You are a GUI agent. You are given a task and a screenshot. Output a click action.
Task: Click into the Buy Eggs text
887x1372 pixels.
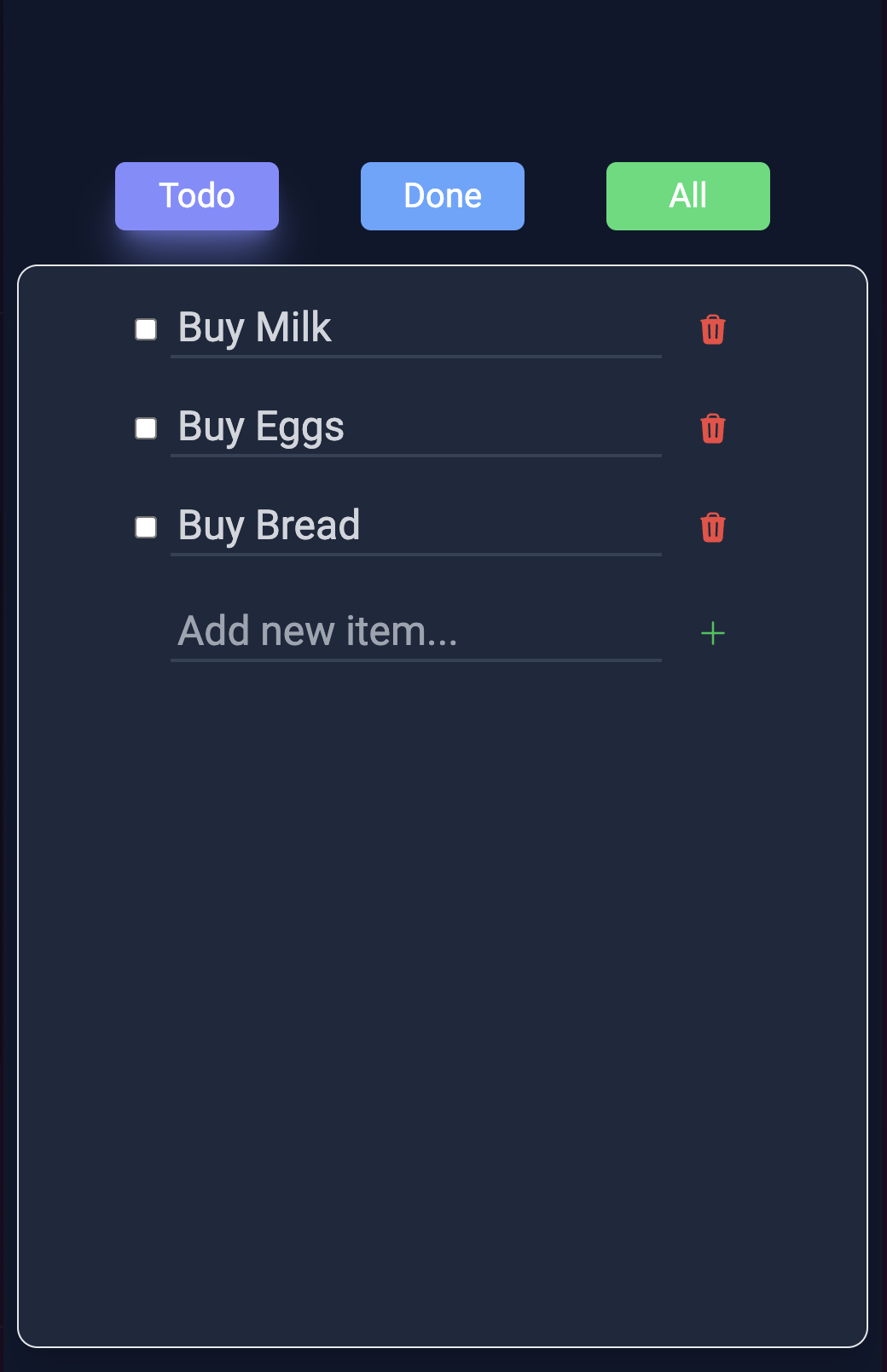[416, 427]
